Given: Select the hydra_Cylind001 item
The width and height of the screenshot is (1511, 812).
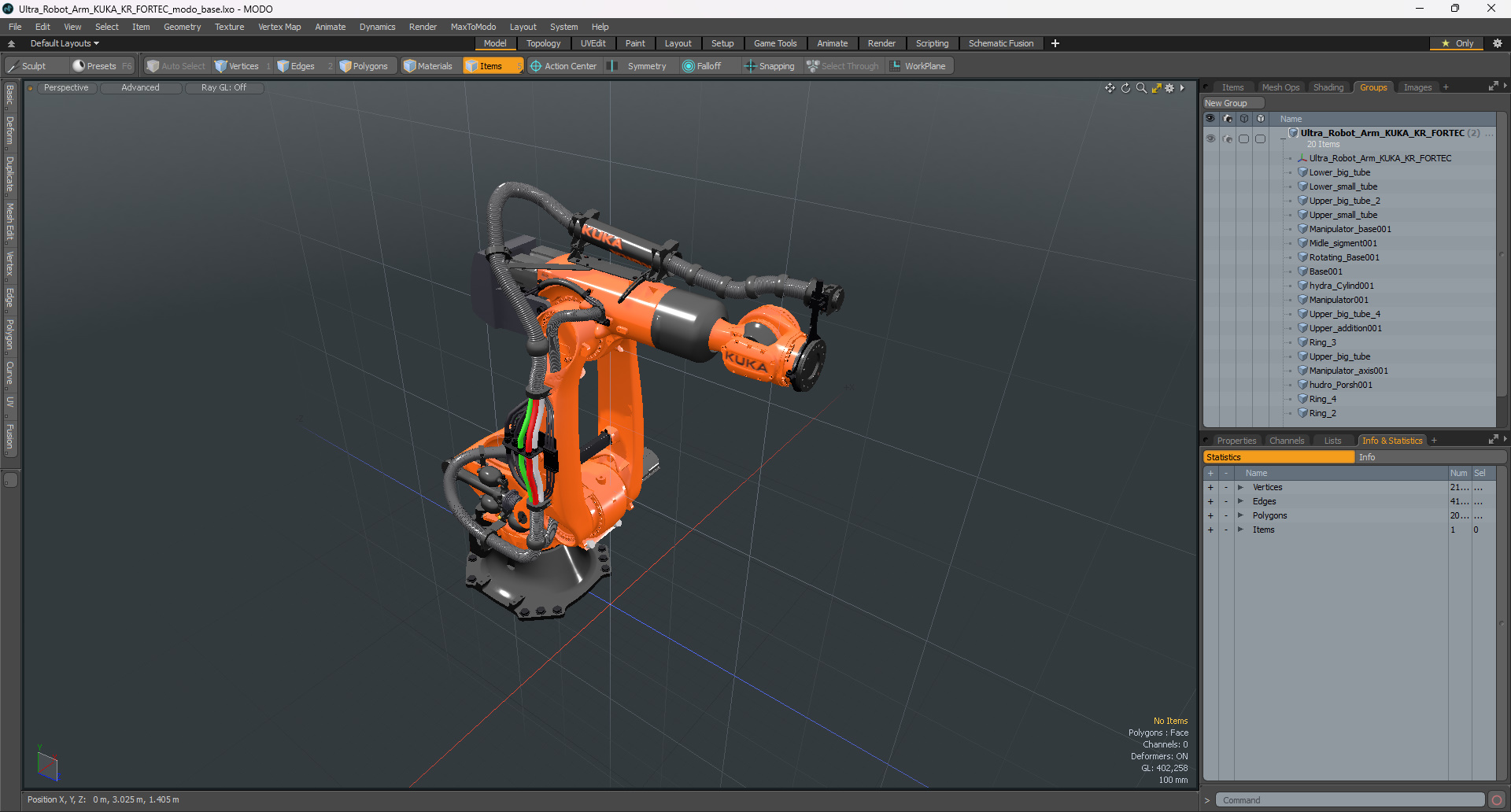Looking at the screenshot, I should (x=1341, y=286).
